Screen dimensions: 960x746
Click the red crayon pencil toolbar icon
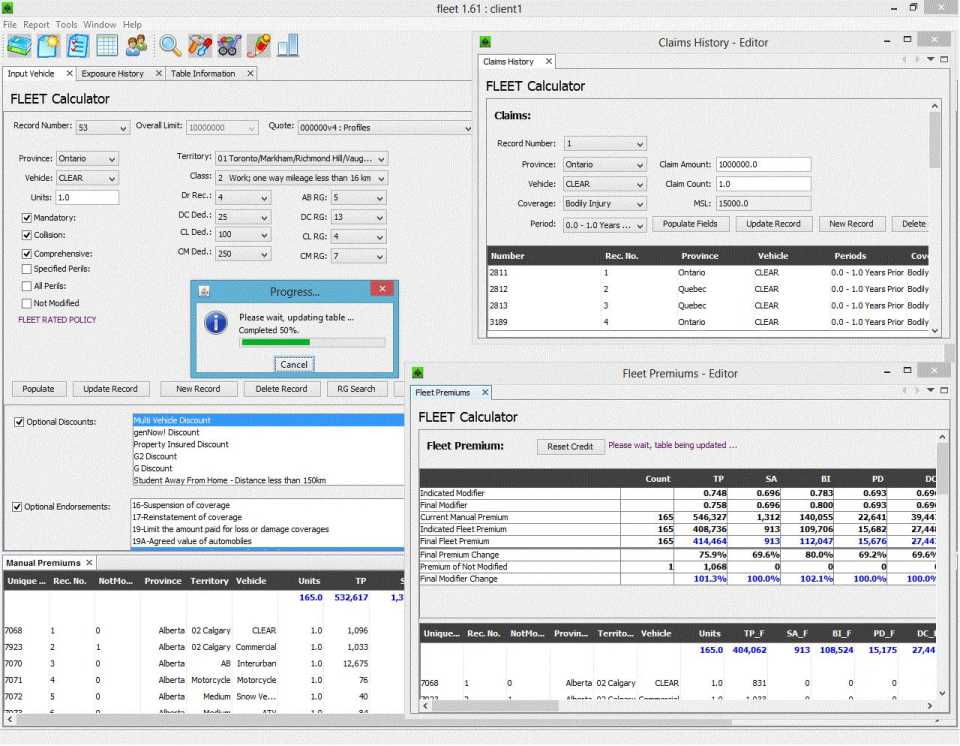[x=259, y=46]
